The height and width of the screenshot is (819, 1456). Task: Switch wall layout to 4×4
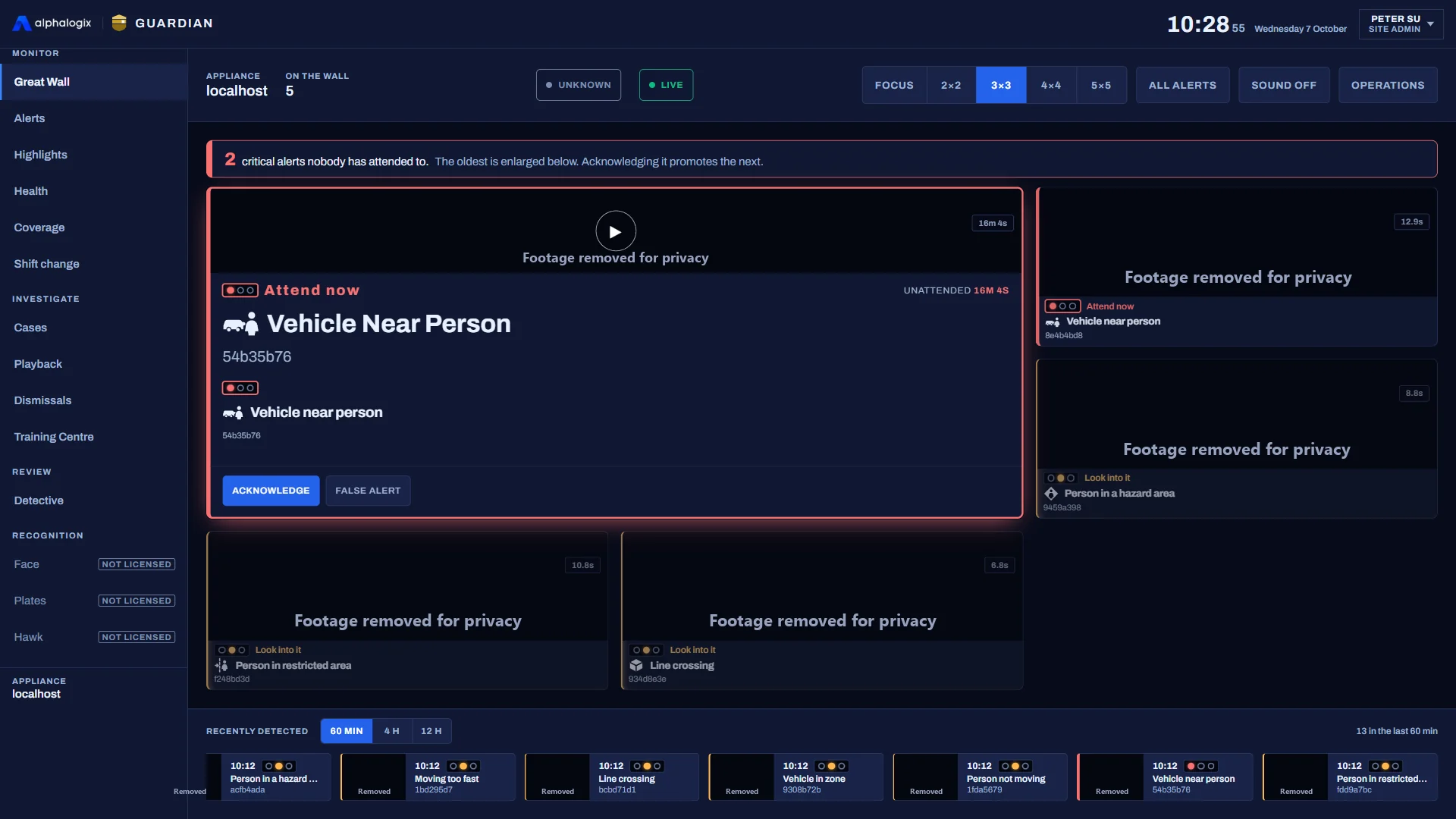[1051, 85]
